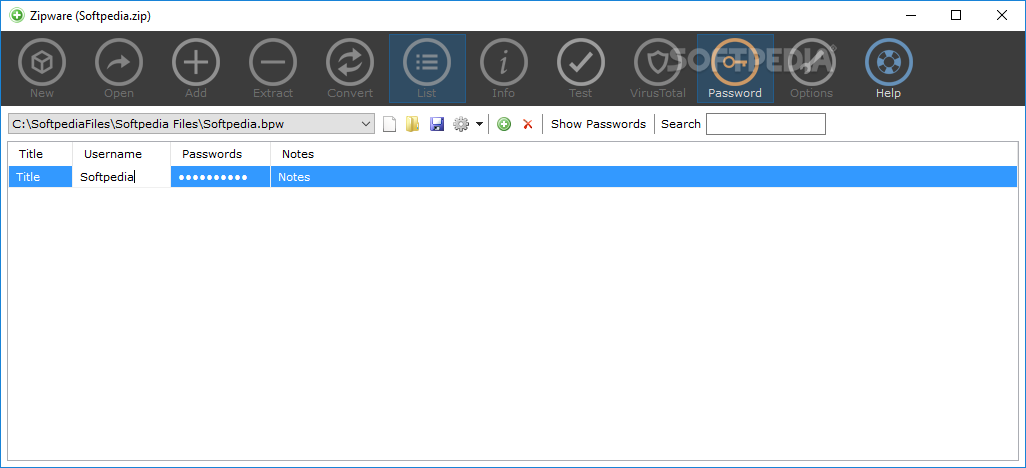The image size is (1026, 468).
Task: Save password file with floppy disk icon
Action: point(436,124)
